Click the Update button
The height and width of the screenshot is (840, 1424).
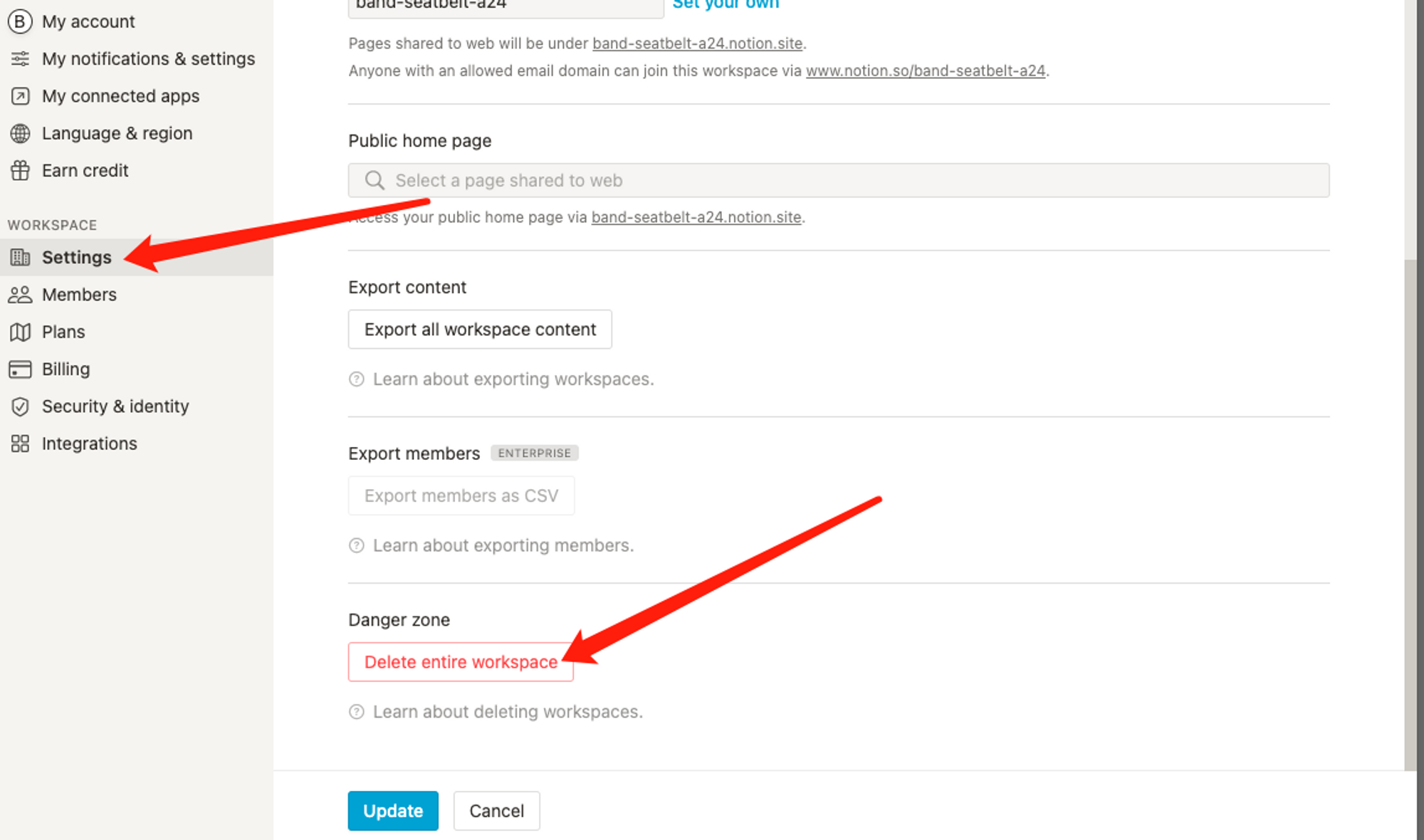tap(392, 811)
